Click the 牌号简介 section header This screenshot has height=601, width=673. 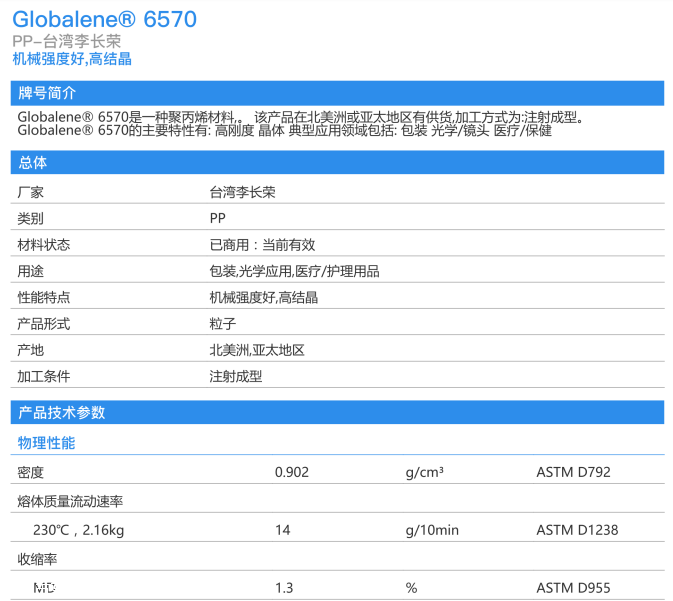pyautogui.click(x=337, y=93)
